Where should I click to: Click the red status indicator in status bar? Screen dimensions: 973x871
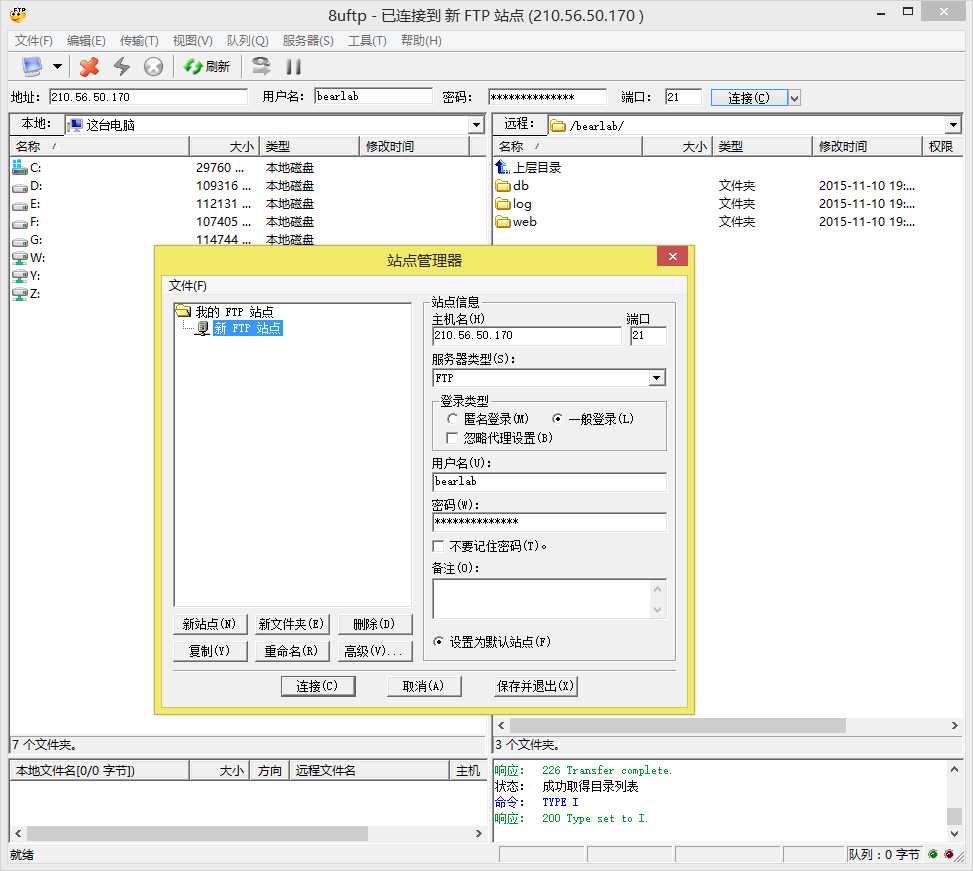[949, 854]
